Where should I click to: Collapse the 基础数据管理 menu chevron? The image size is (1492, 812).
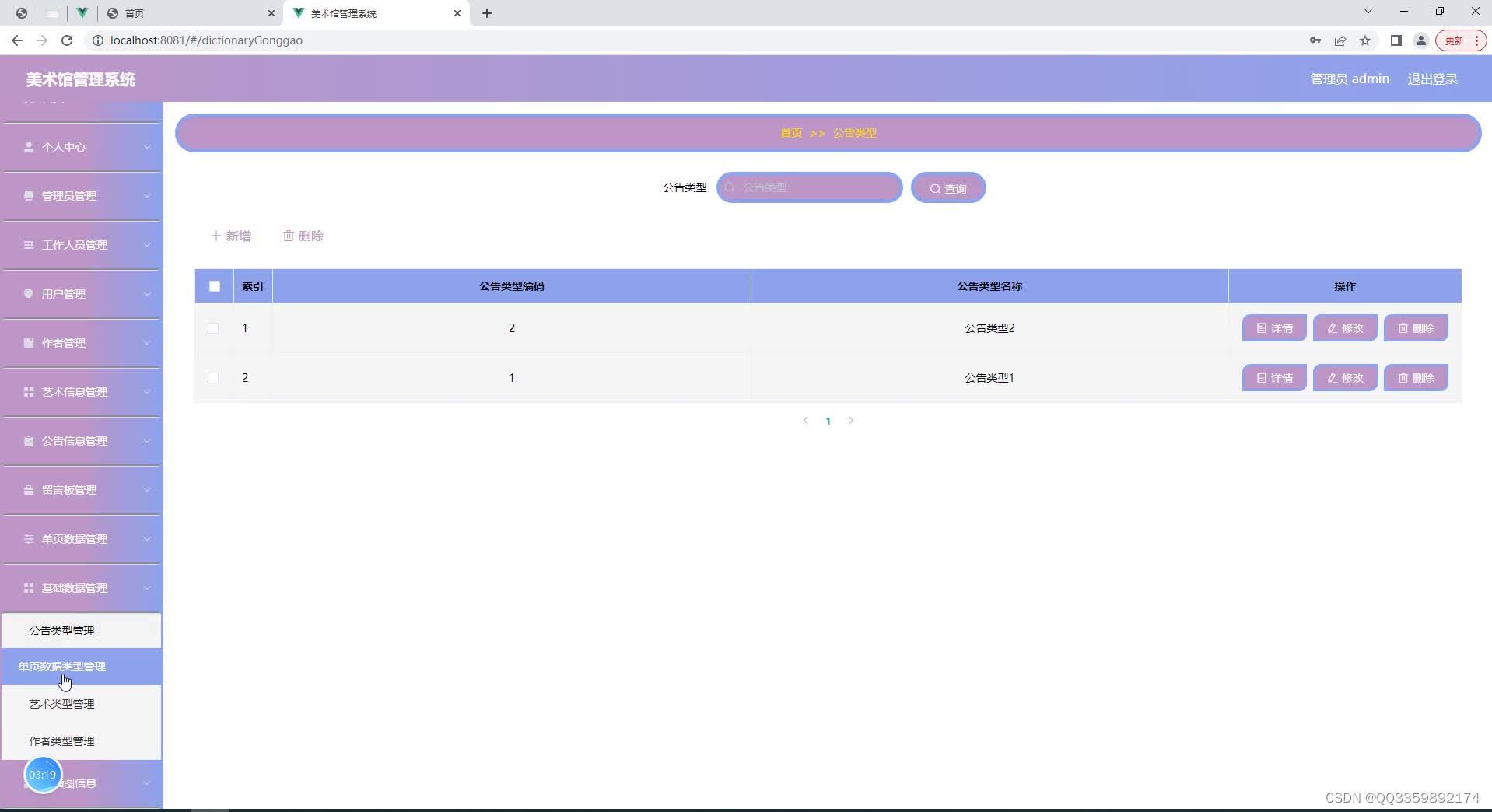point(147,588)
